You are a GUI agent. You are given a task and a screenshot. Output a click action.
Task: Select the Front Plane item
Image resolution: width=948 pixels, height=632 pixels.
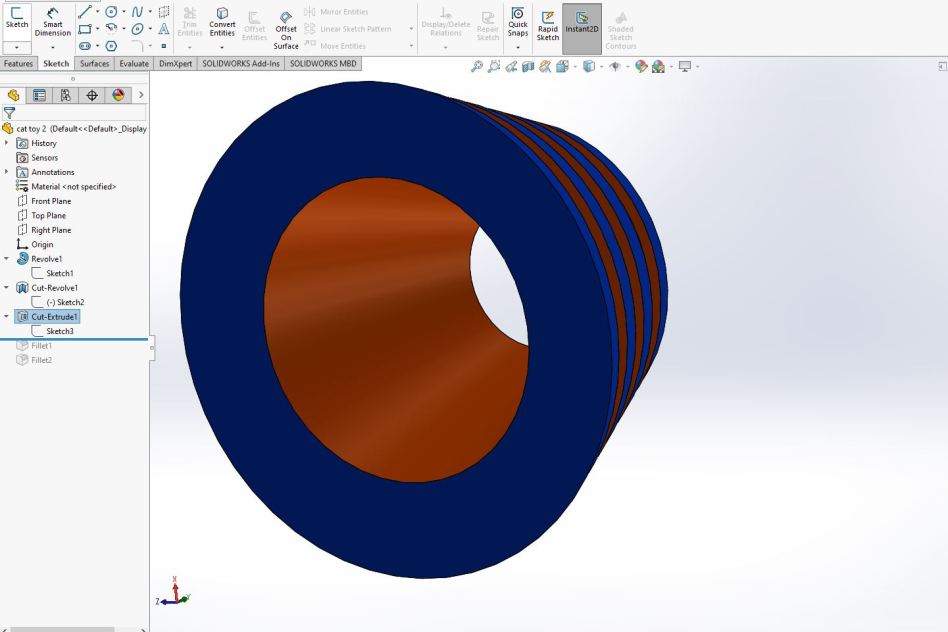[50, 201]
